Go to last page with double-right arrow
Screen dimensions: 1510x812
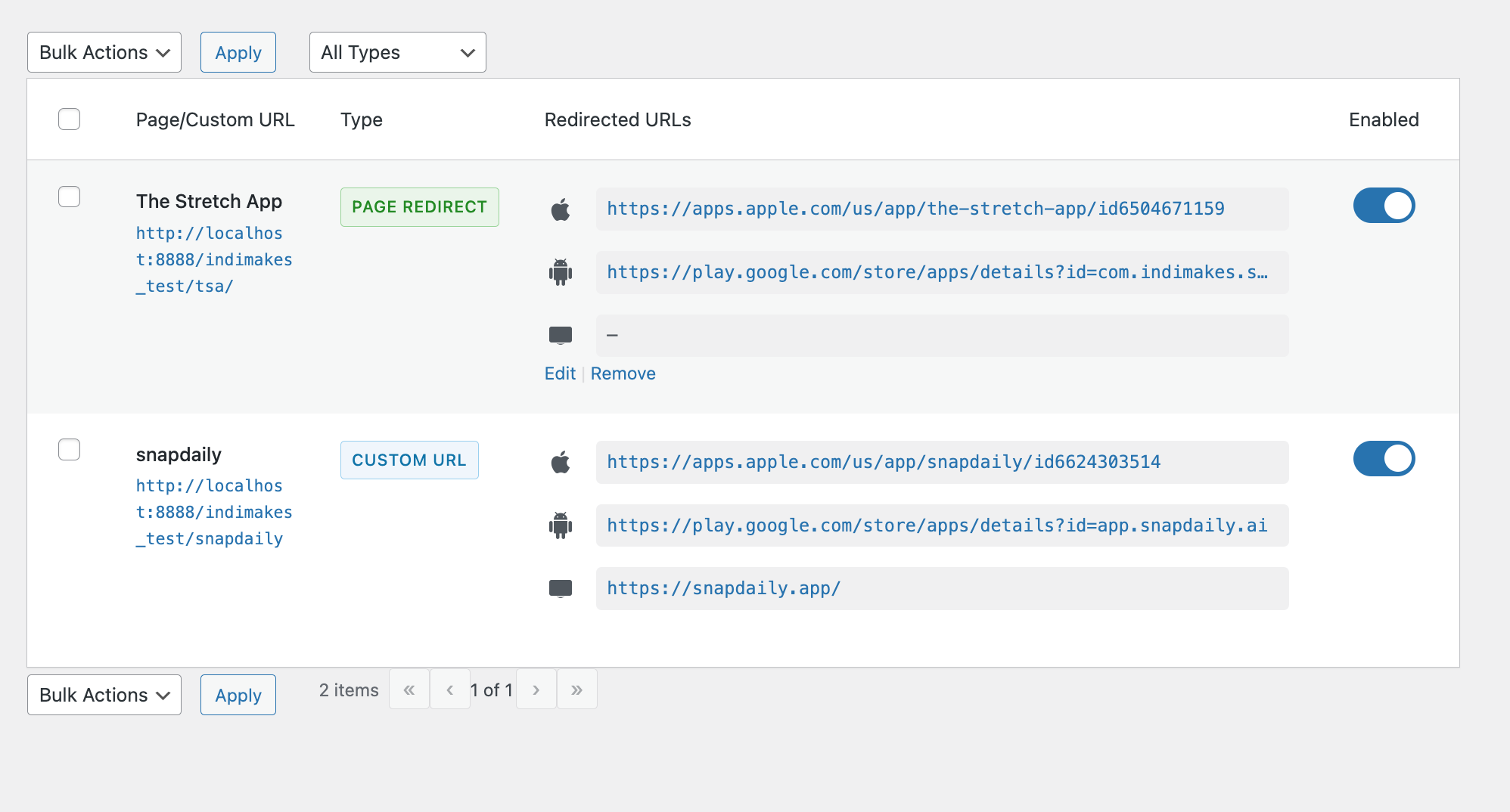click(577, 690)
